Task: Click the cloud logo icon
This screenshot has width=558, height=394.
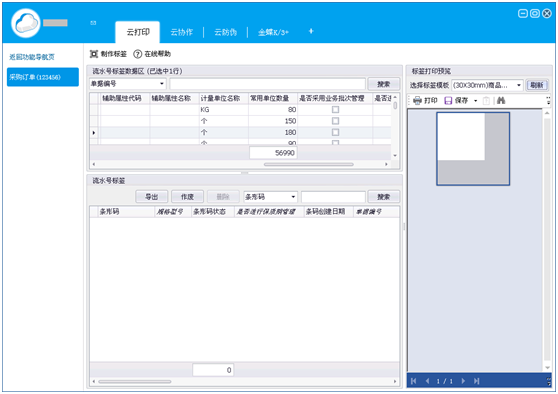Action: (x=26, y=23)
